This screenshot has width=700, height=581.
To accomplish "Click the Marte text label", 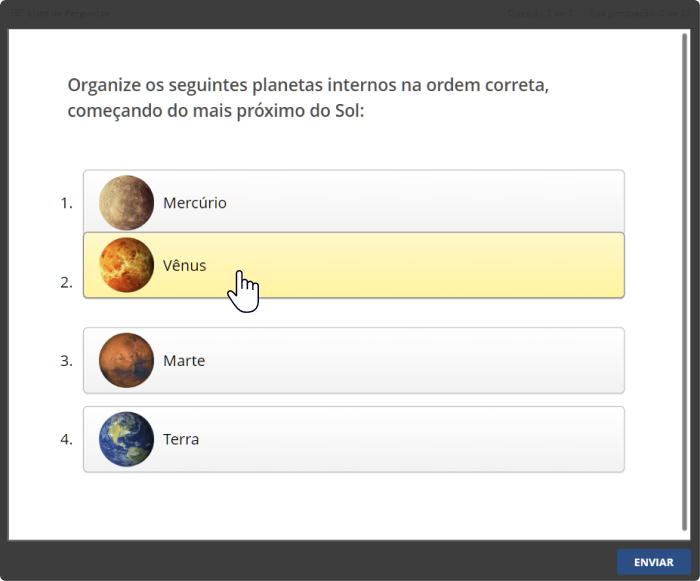I will (x=184, y=360).
